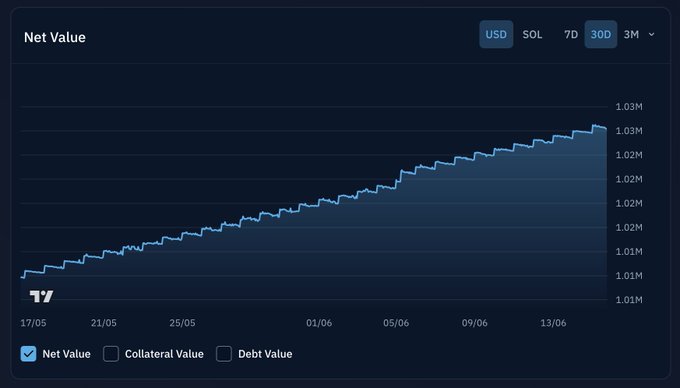Select the 7D time range

tap(571, 34)
